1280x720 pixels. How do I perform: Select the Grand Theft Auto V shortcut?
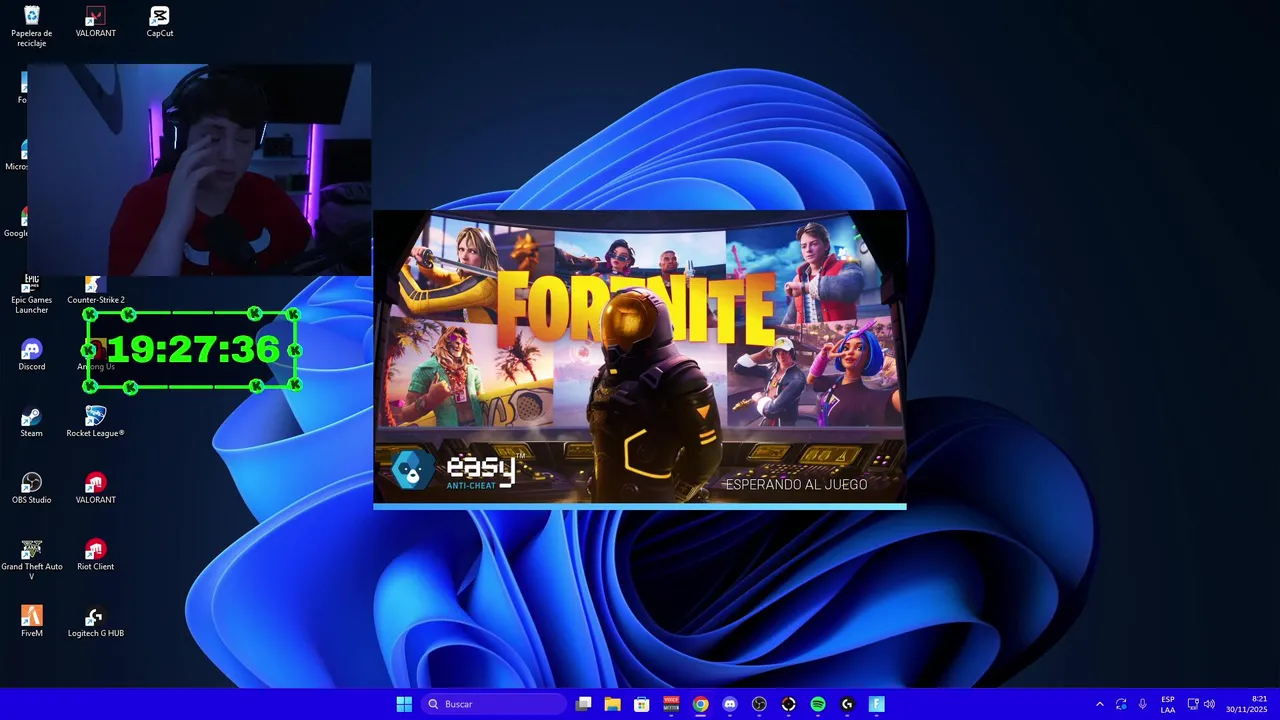[x=32, y=560]
